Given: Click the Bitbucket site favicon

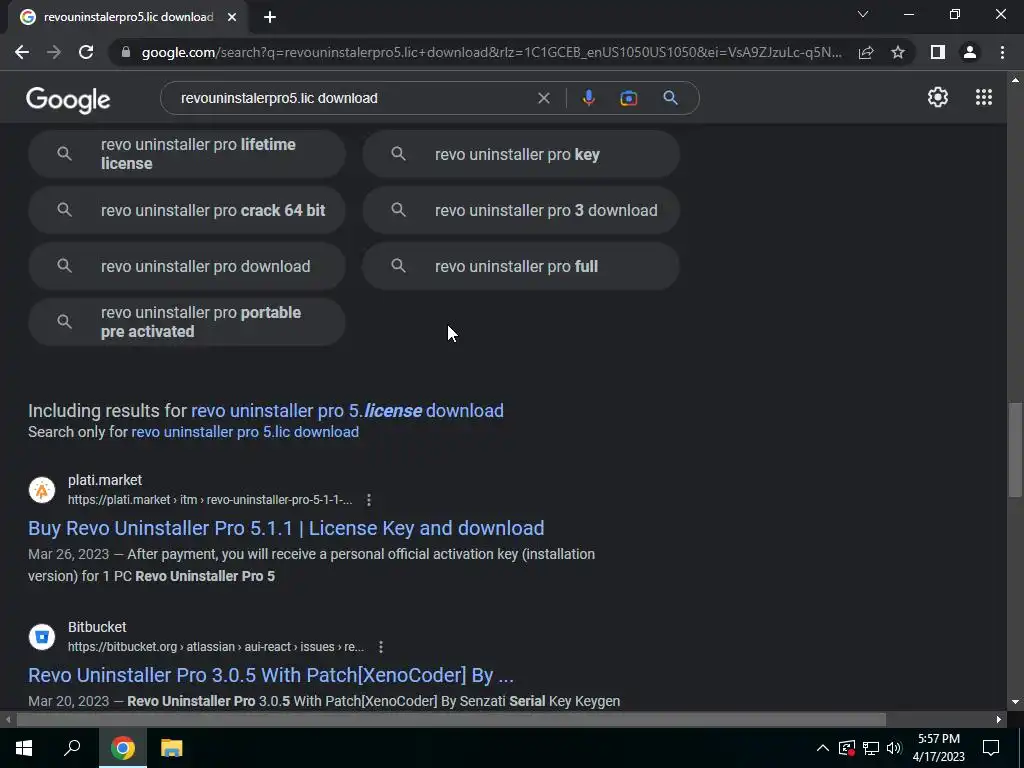Looking at the screenshot, I should (x=42, y=637).
